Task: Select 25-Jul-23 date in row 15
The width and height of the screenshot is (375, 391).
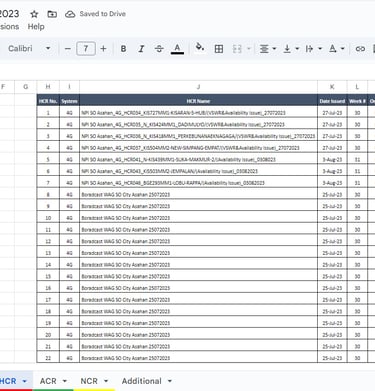Action: click(x=332, y=276)
